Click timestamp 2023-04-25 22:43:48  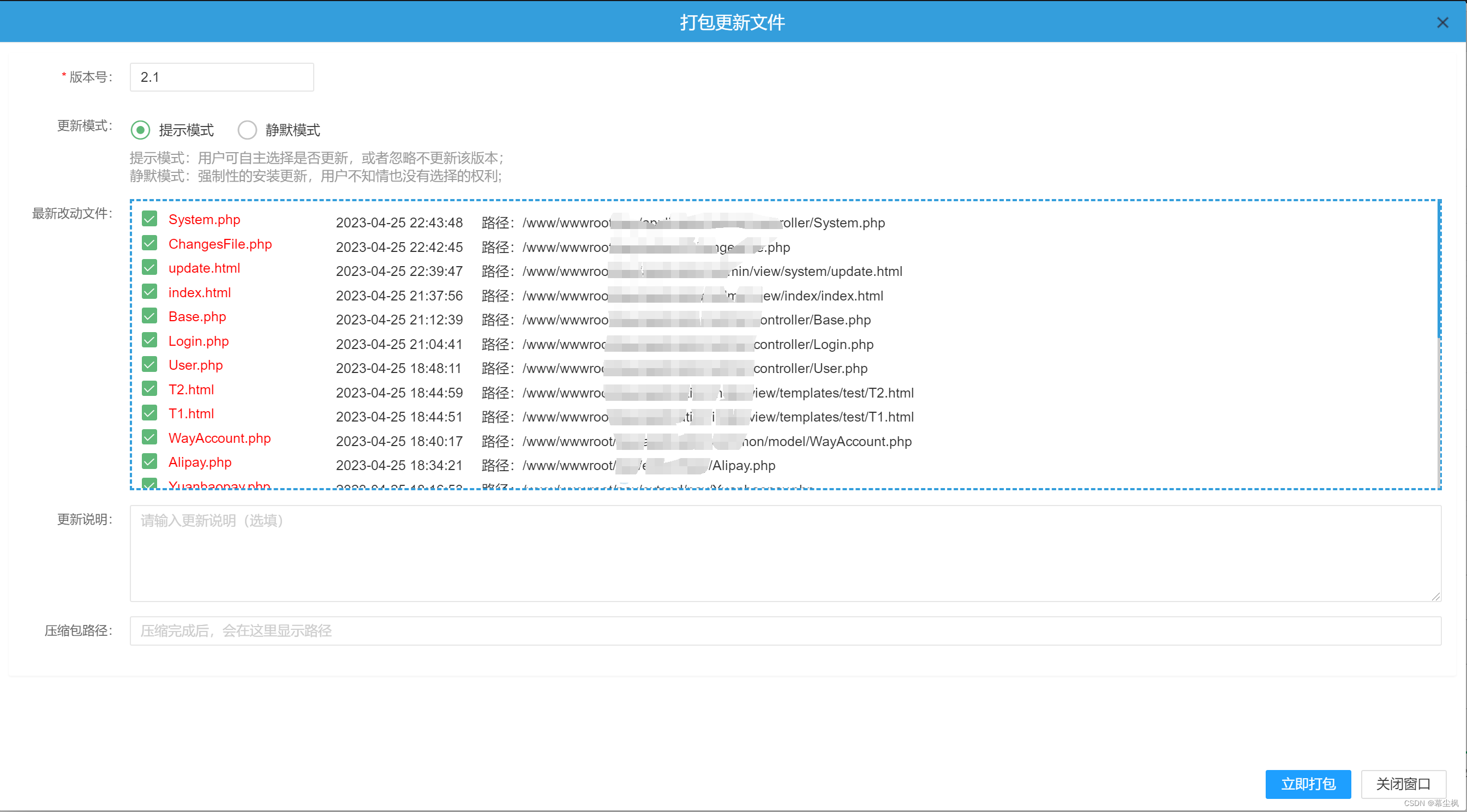pos(399,222)
